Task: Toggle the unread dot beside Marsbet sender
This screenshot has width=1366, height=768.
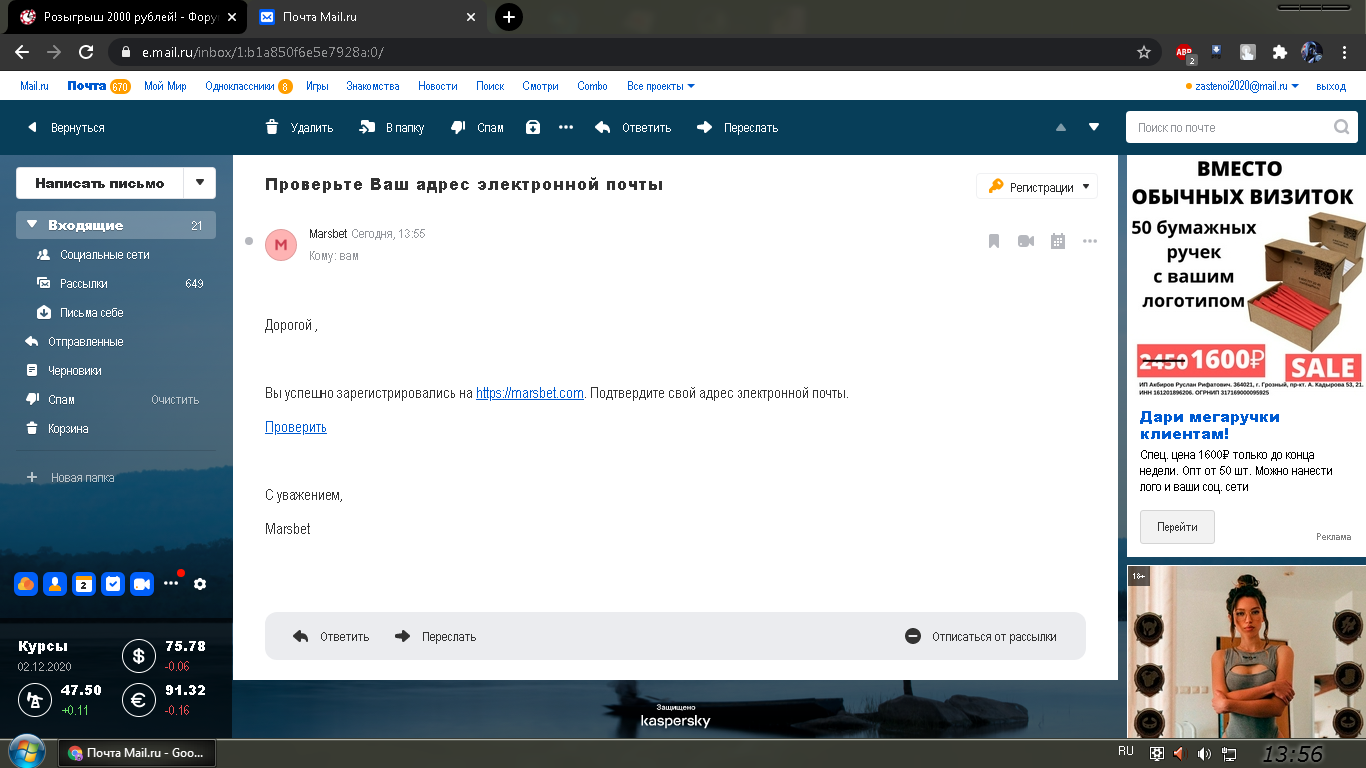Action: [x=249, y=241]
